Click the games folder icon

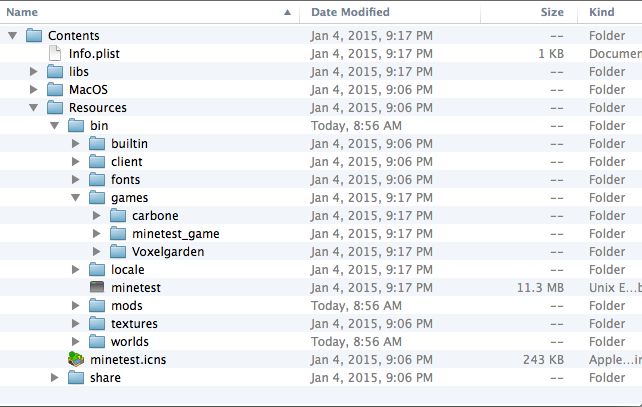(97, 198)
